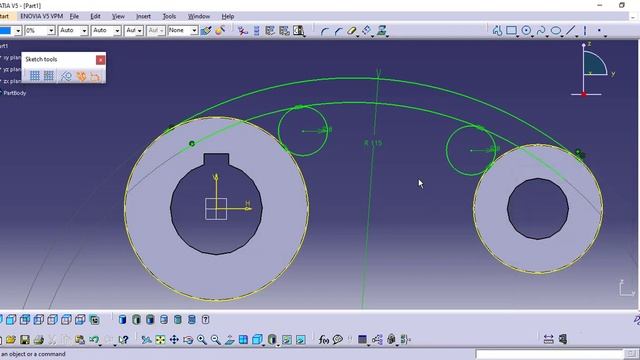
Task: Open the Help menu
Action: coord(228,16)
